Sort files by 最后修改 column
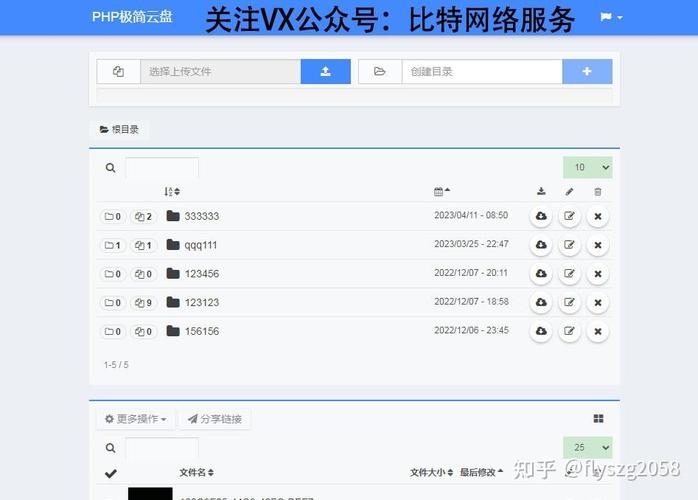Image resolution: width=698 pixels, height=500 pixels. click(481, 472)
